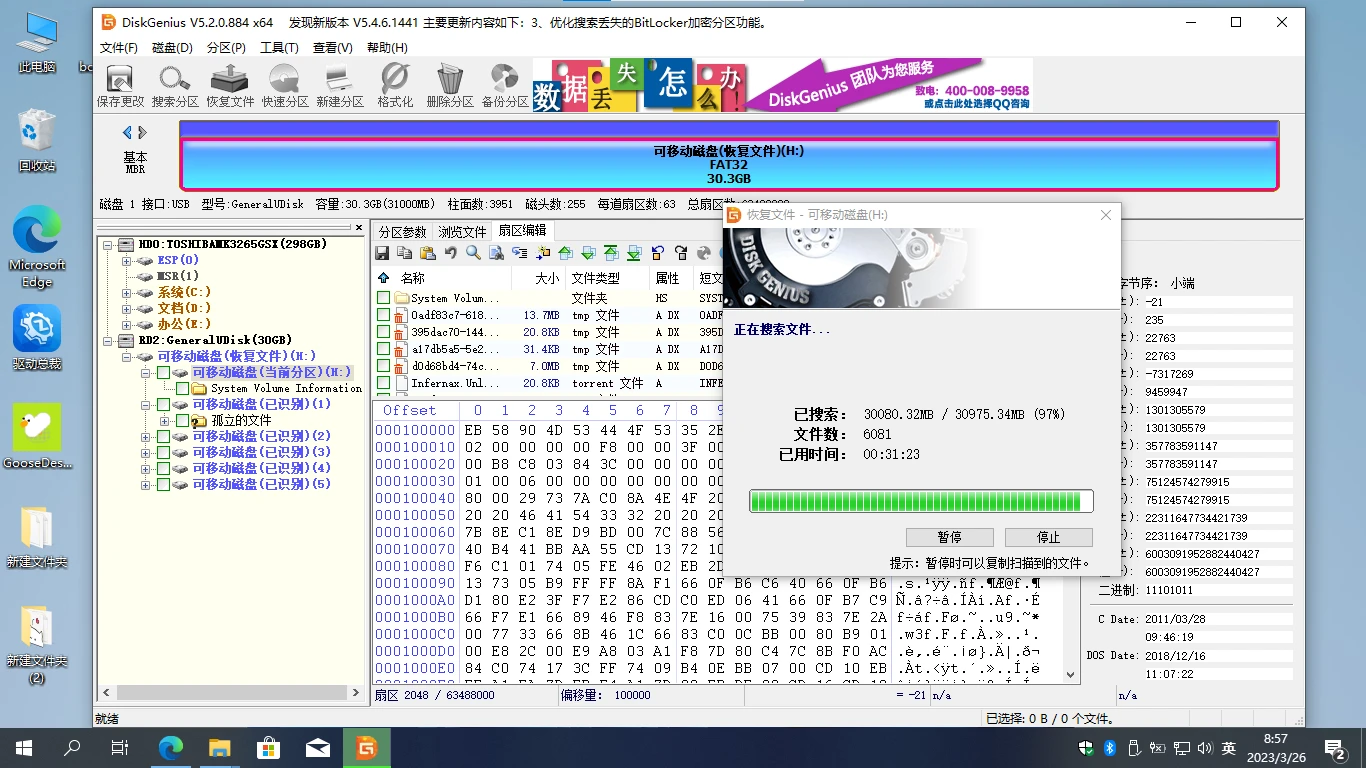Viewport: 1366px width, 768px height.
Task: Click the green up-arrow previous sector icon
Action: 566,253
